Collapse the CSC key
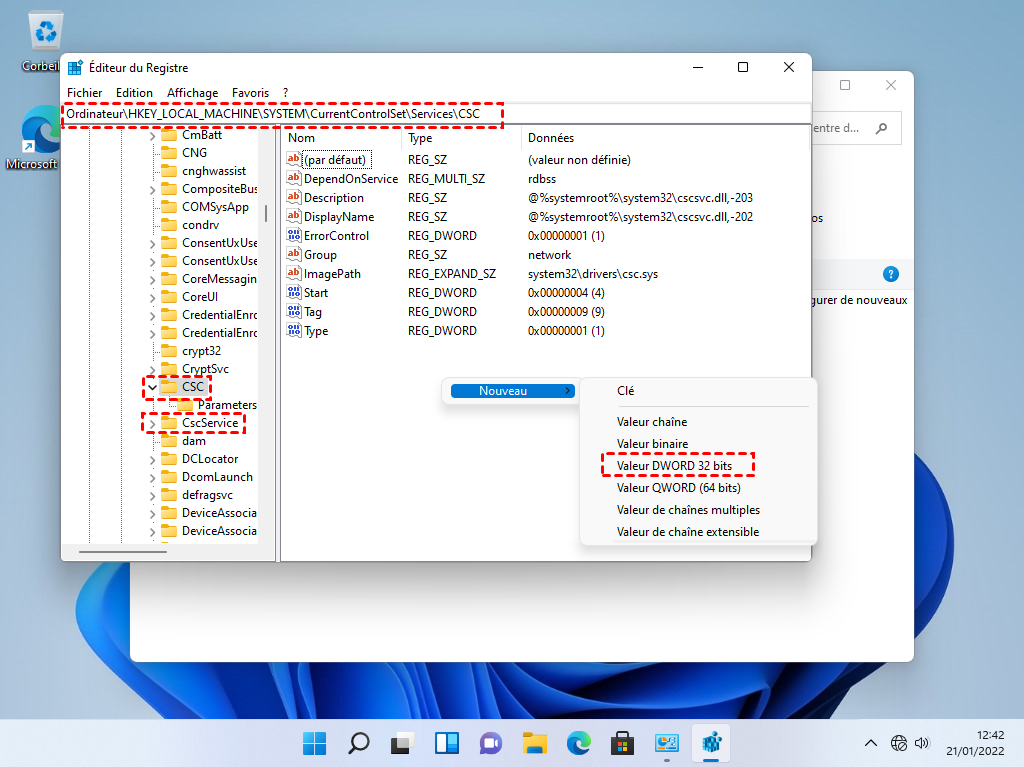 pos(152,387)
